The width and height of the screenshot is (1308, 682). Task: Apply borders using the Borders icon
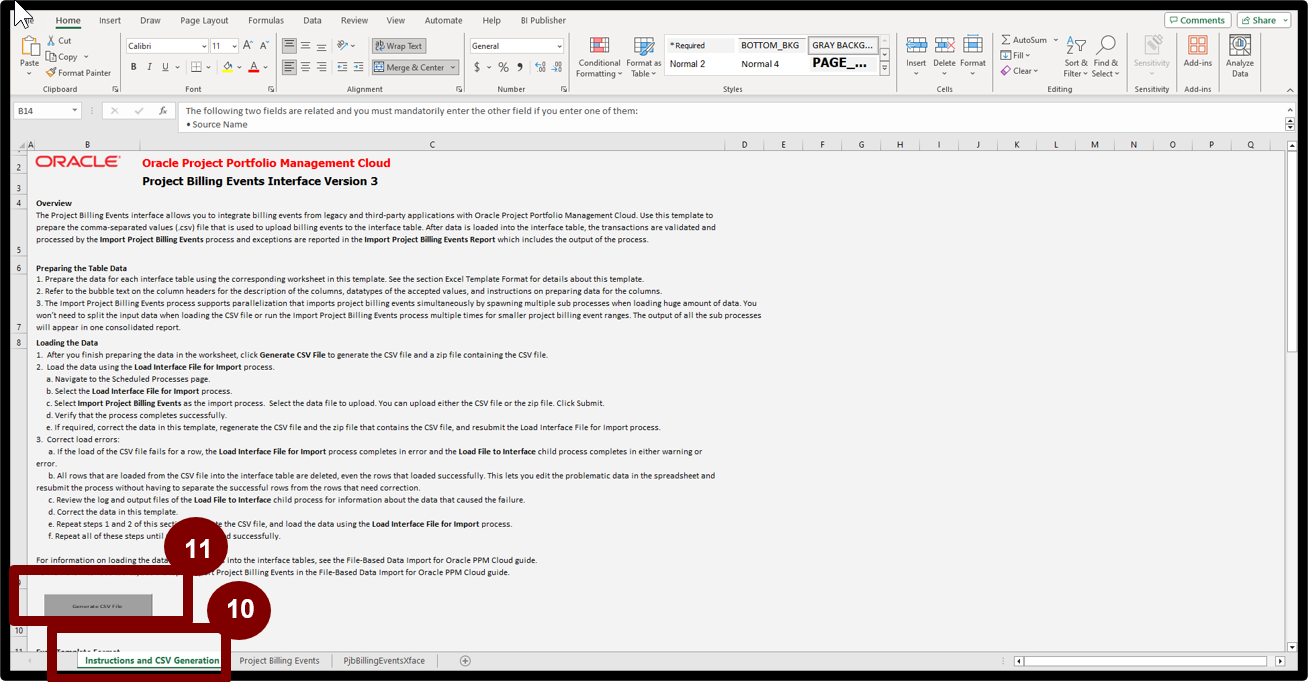coord(196,67)
